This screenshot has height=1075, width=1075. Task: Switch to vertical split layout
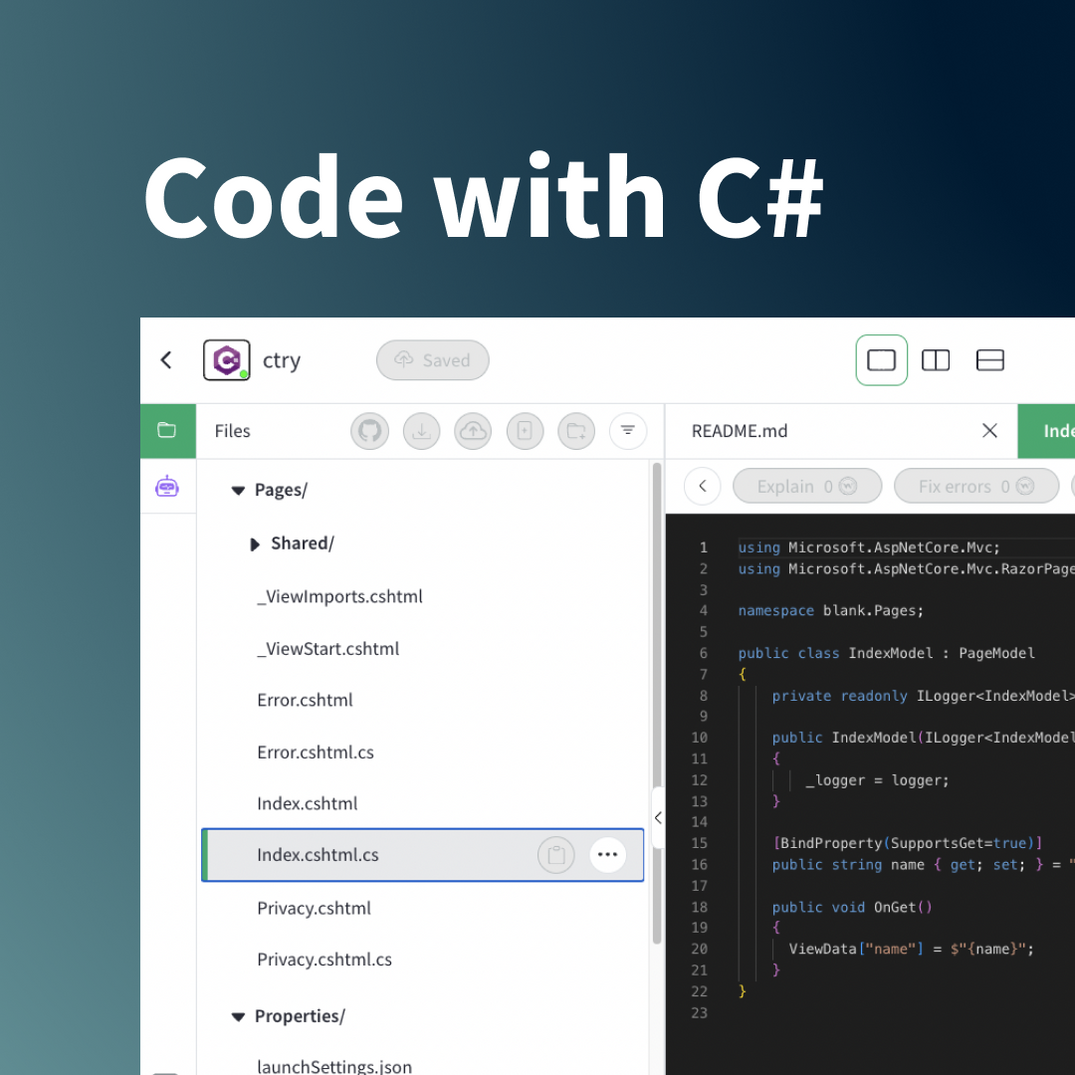(x=935, y=360)
